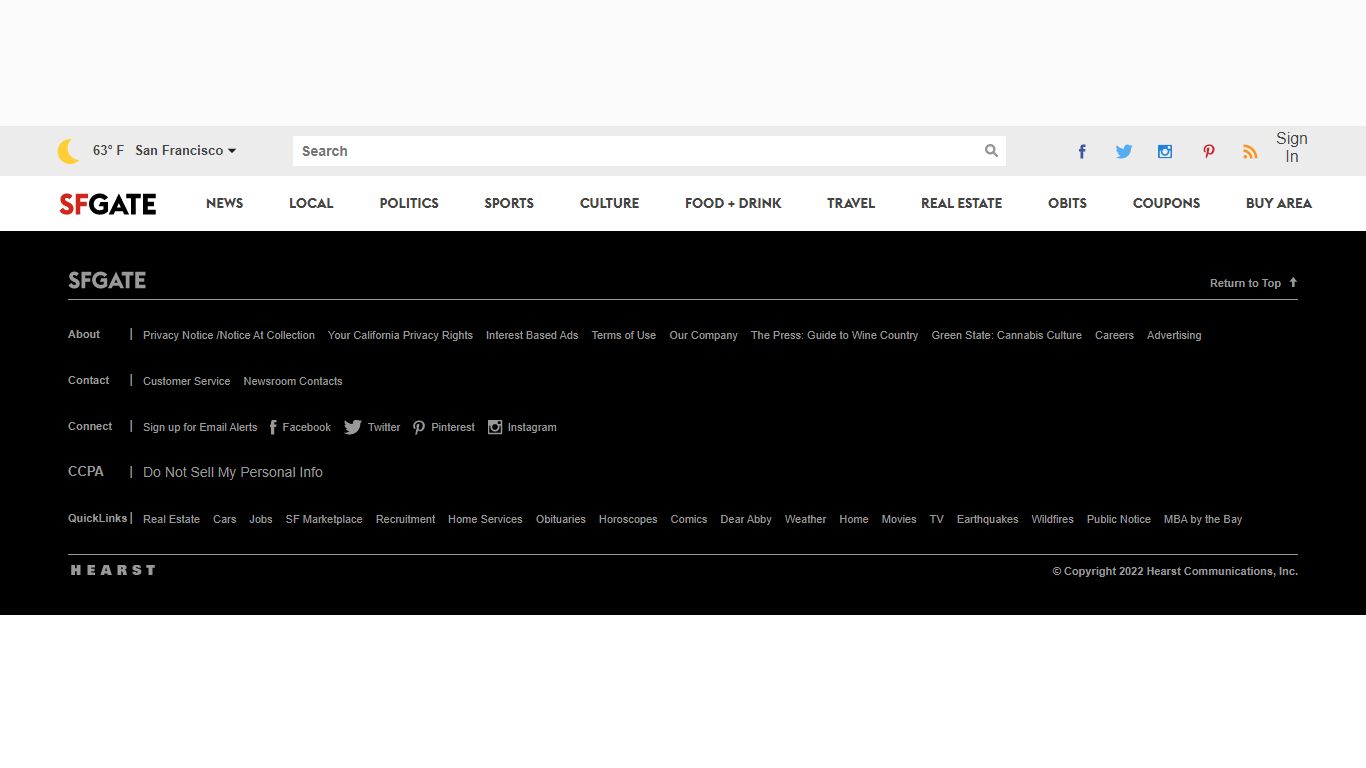
Task: Open the Recruitment quick link
Action: coord(405,519)
